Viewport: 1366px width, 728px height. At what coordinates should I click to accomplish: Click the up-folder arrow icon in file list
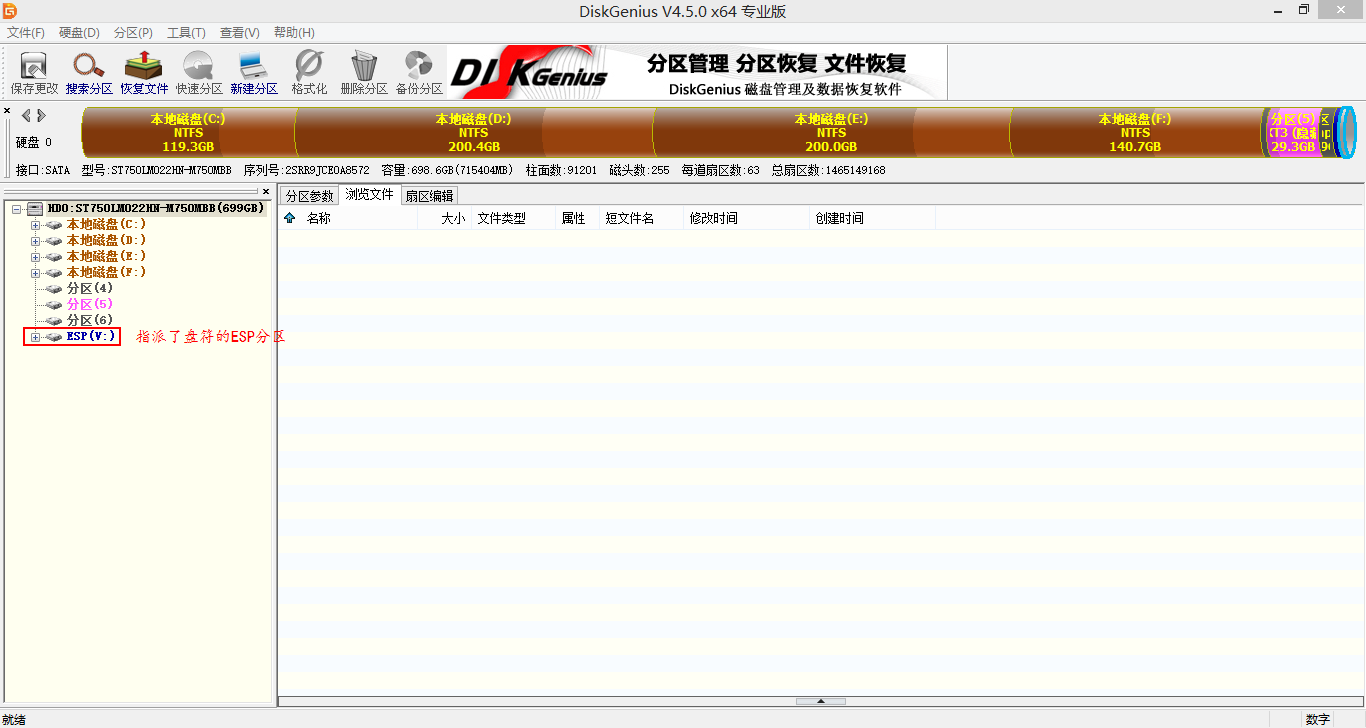point(290,218)
